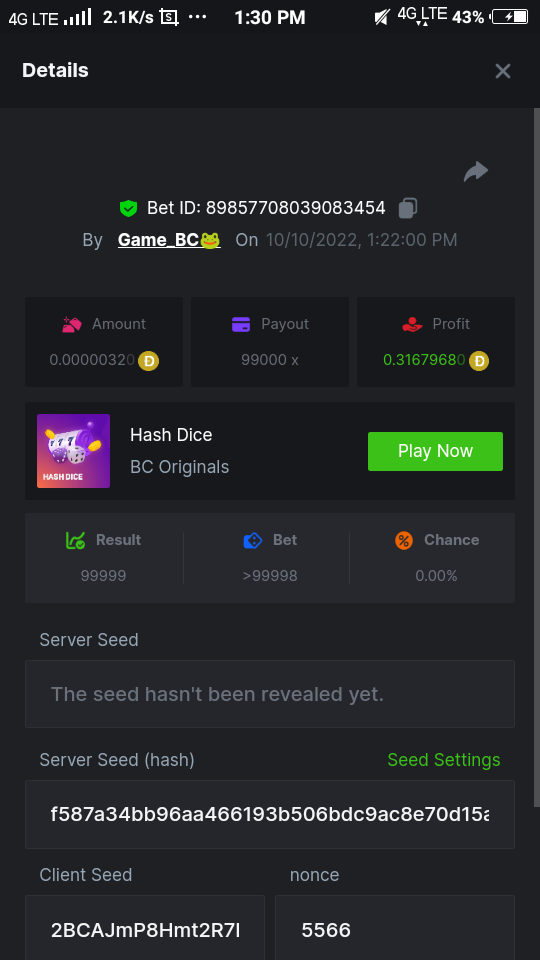The width and height of the screenshot is (540, 960).
Task: Click the Play Now button
Action: coord(435,451)
